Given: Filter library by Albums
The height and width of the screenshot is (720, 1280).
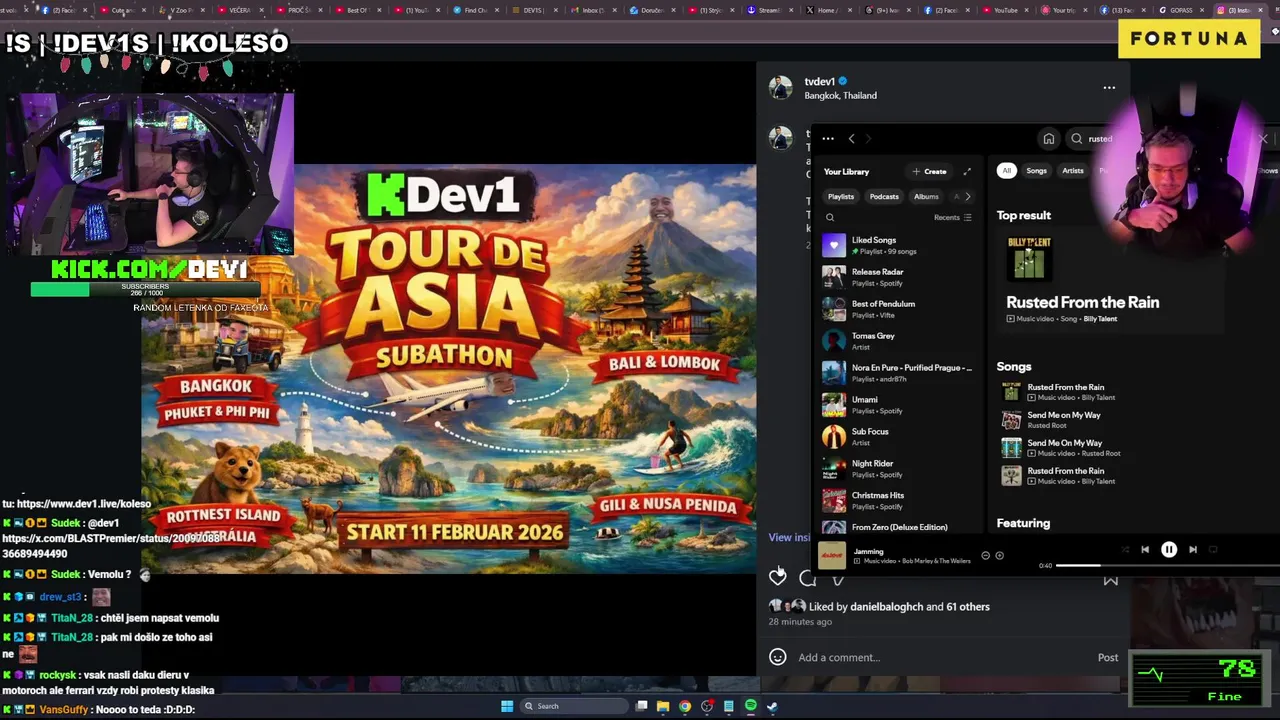Looking at the screenshot, I should point(926,196).
